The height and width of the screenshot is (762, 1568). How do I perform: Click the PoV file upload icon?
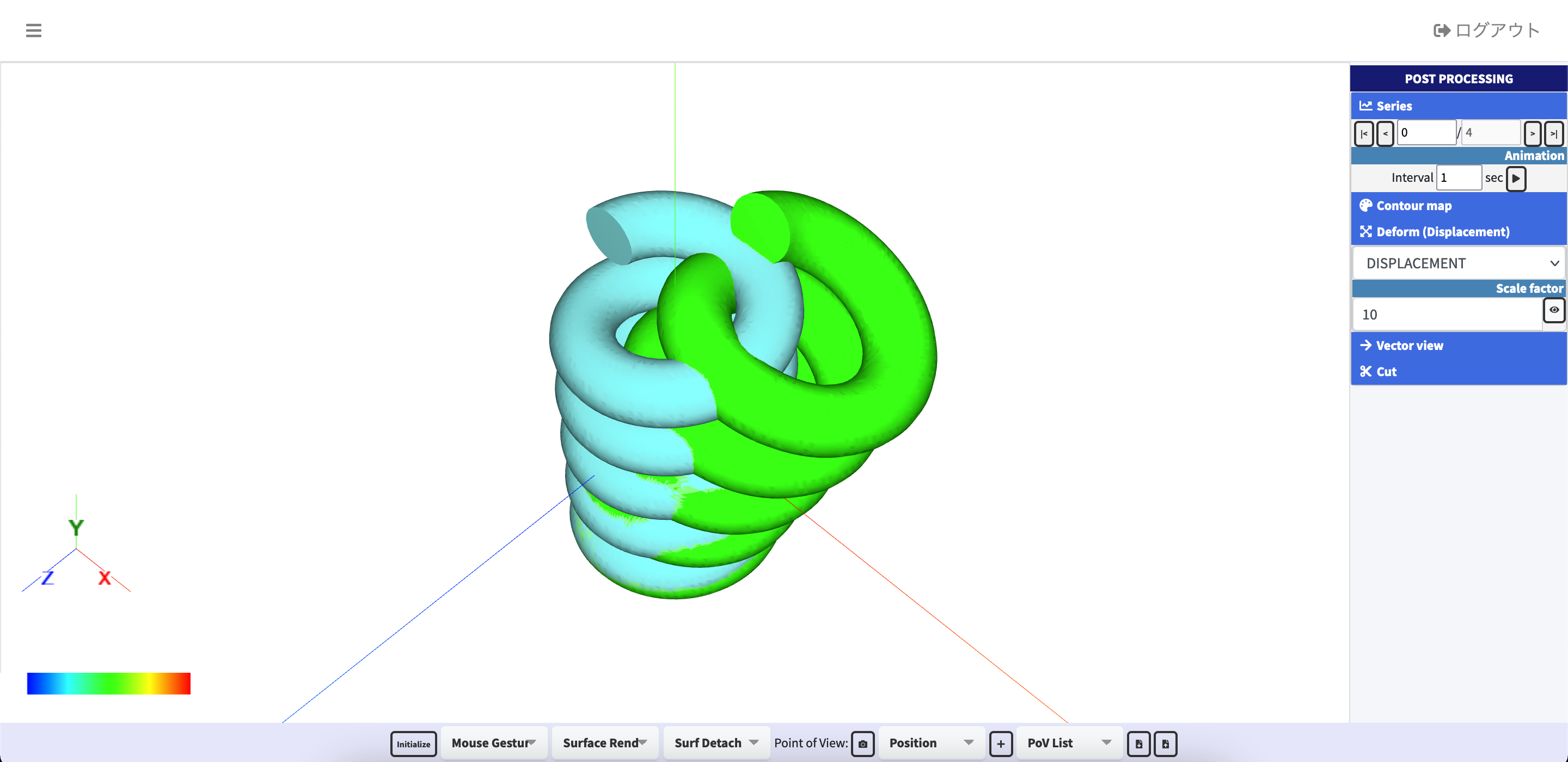[1165, 743]
